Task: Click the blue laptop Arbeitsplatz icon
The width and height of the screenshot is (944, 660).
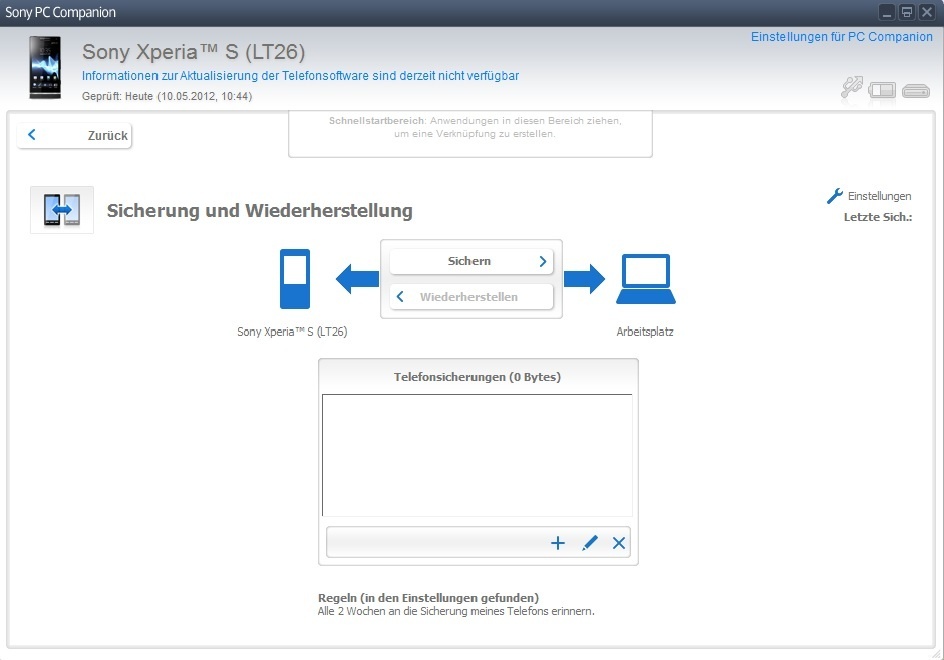Action: [645, 279]
